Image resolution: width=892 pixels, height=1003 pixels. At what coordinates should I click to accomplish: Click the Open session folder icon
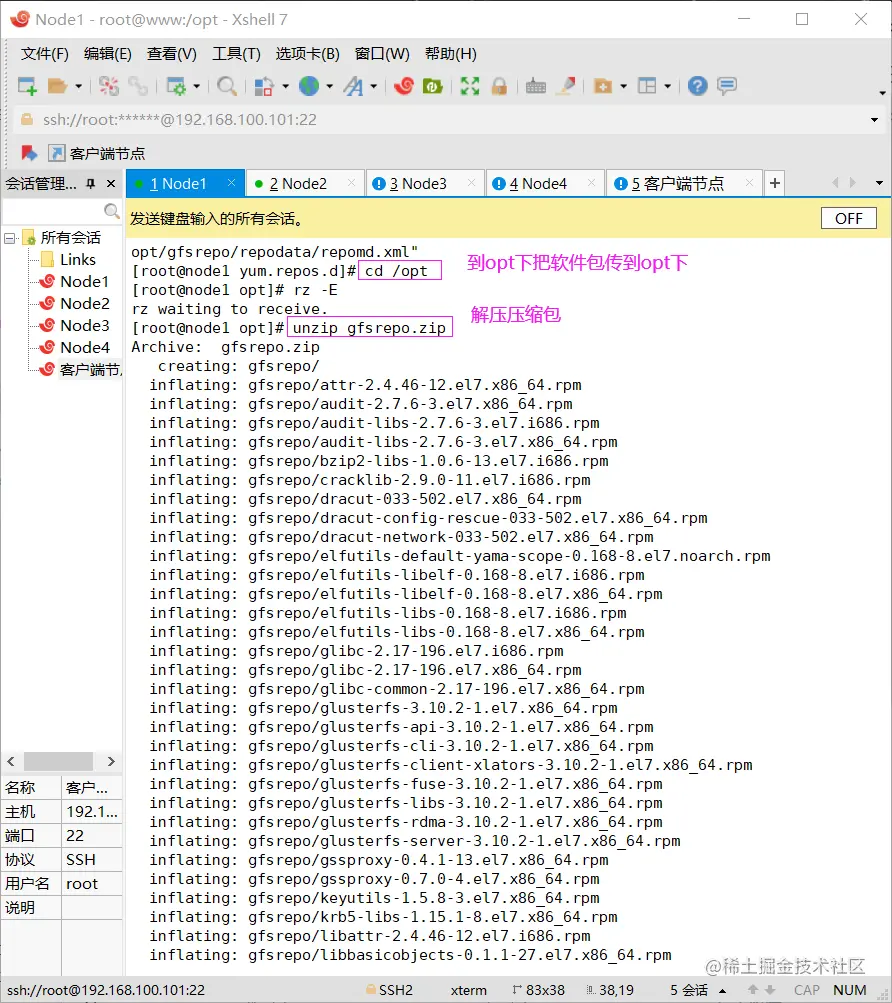58,86
